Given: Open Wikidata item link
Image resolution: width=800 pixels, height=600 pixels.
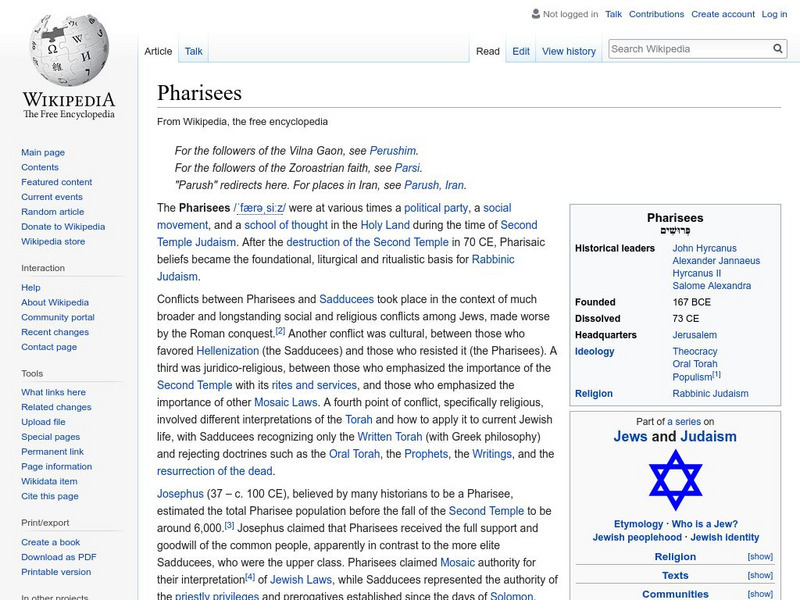Looking at the screenshot, I should click(x=49, y=481).
